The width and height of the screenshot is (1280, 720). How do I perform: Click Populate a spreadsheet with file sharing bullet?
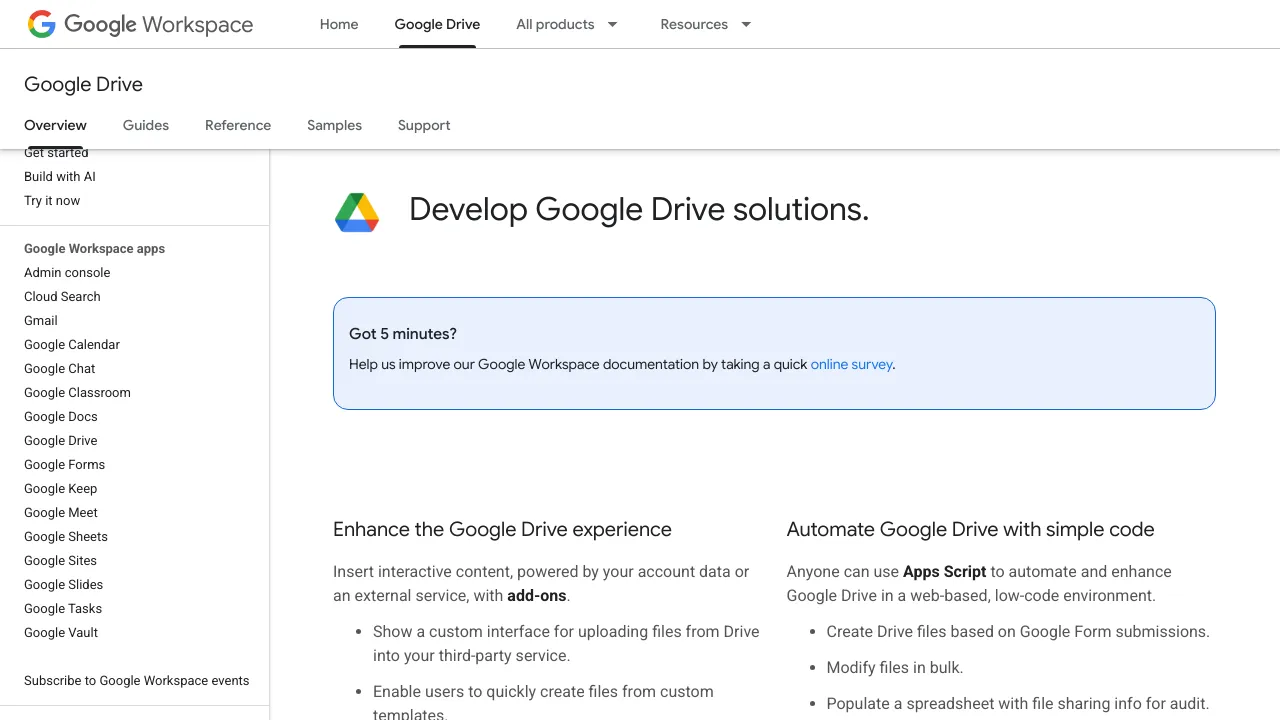pos(1018,704)
